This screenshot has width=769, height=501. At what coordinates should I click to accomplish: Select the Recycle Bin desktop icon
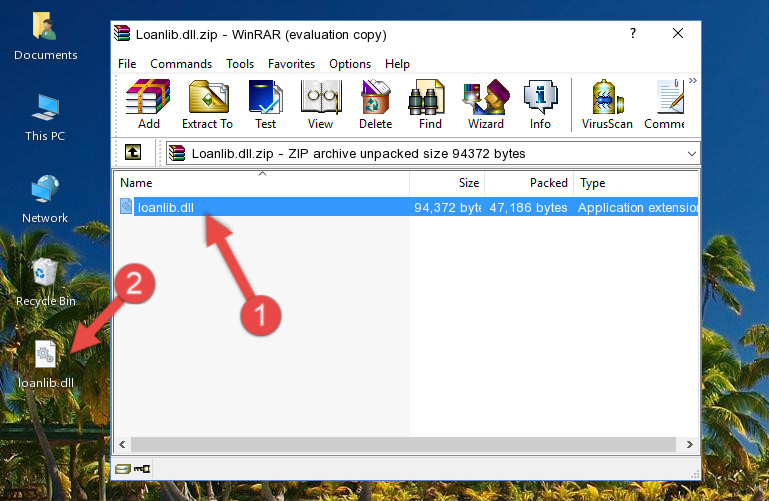pyautogui.click(x=46, y=283)
